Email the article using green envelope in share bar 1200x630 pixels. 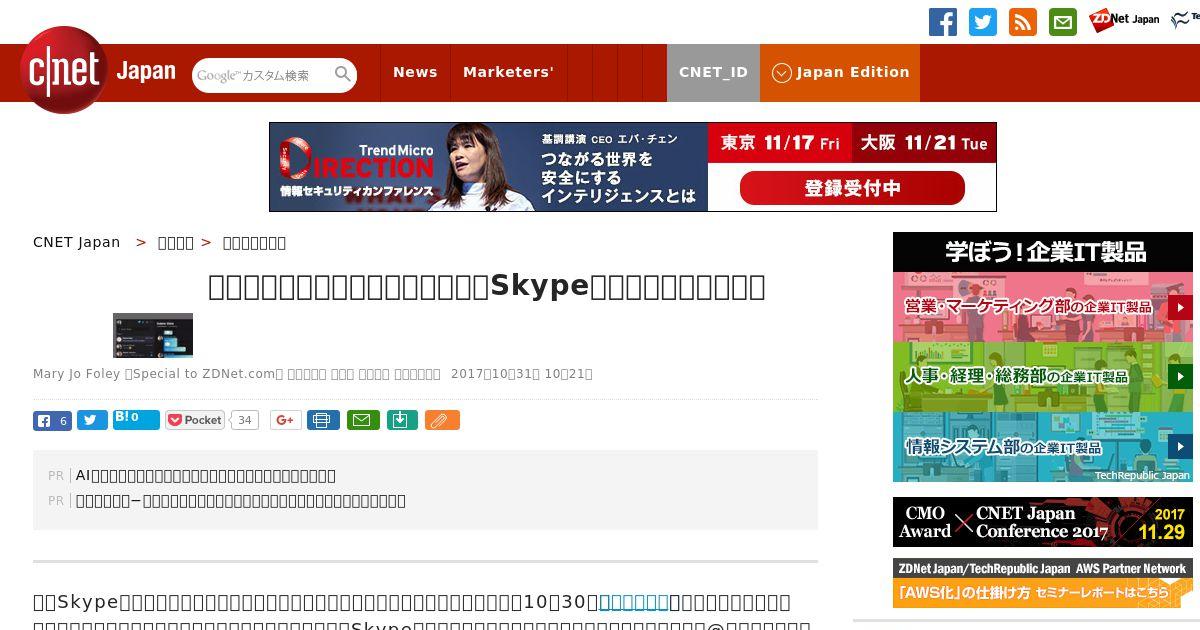click(363, 420)
